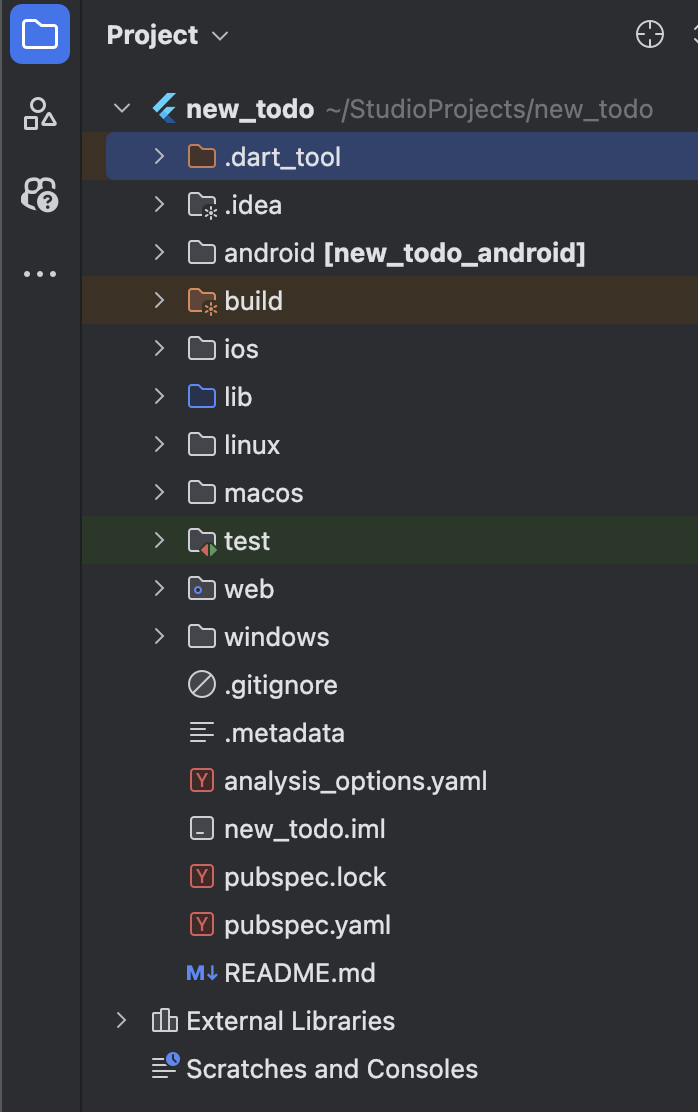The width and height of the screenshot is (698, 1112).
Task: Select the build directory label
Action: pos(253,301)
